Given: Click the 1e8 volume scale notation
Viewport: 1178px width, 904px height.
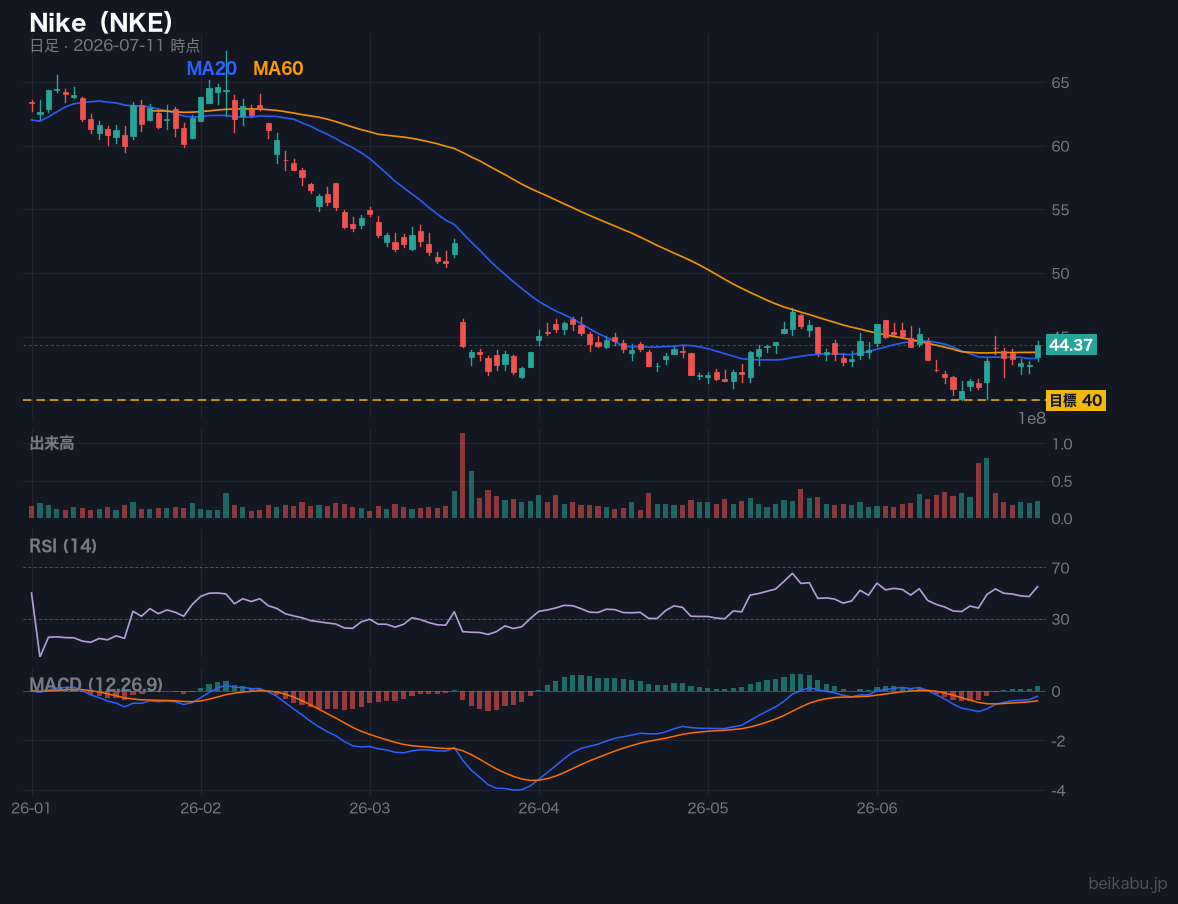Looking at the screenshot, I should [1032, 419].
